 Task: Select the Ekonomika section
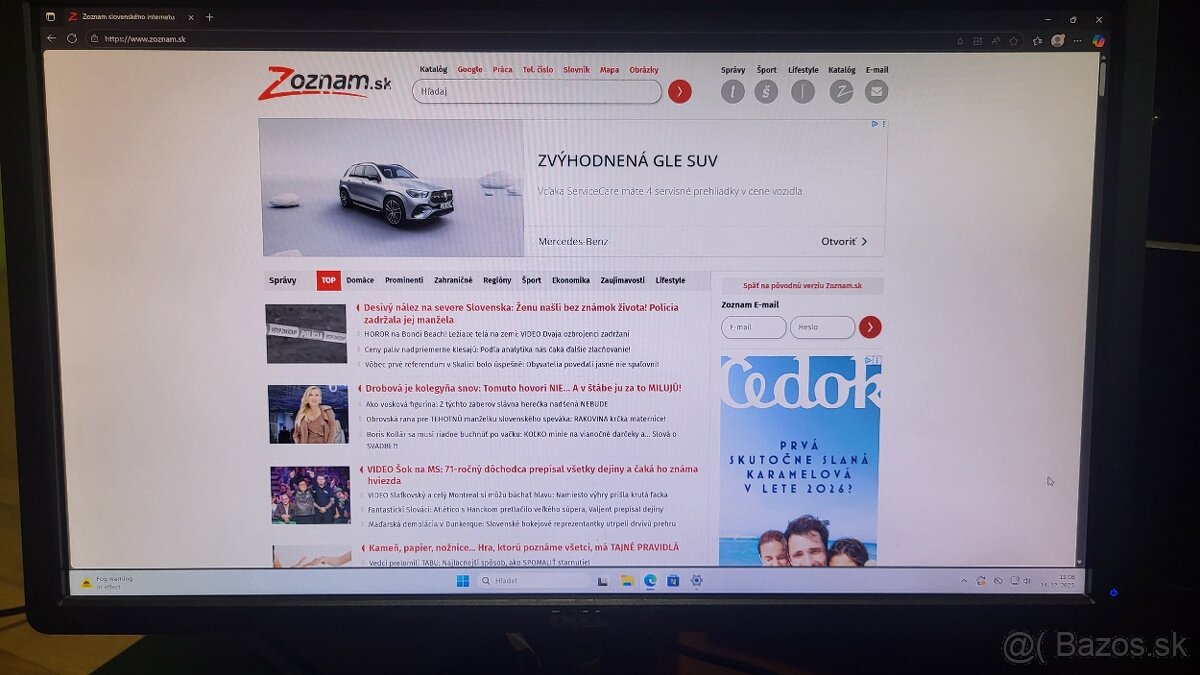[571, 280]
